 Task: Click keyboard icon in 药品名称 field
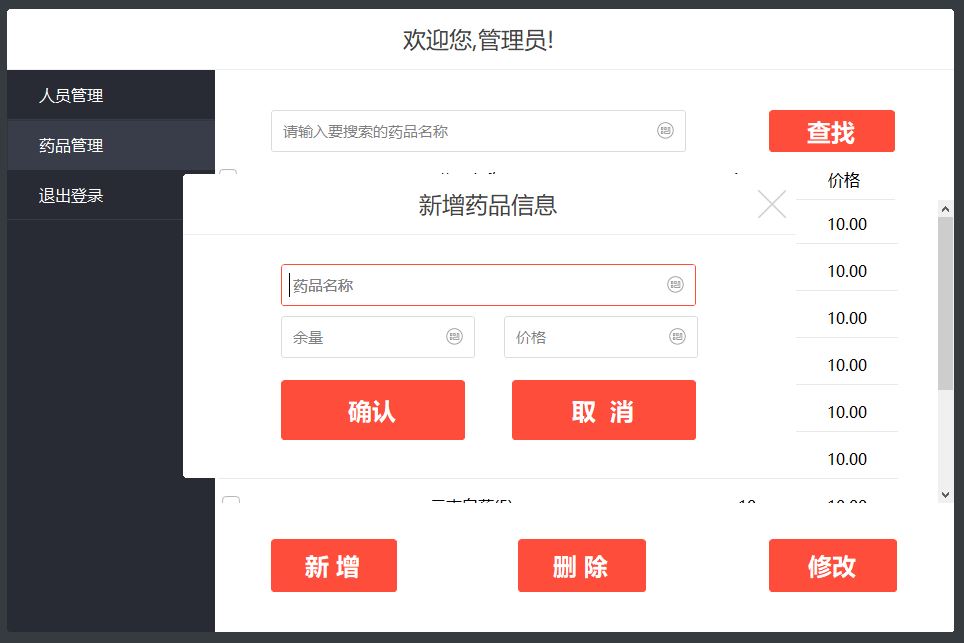coord(675,284)
